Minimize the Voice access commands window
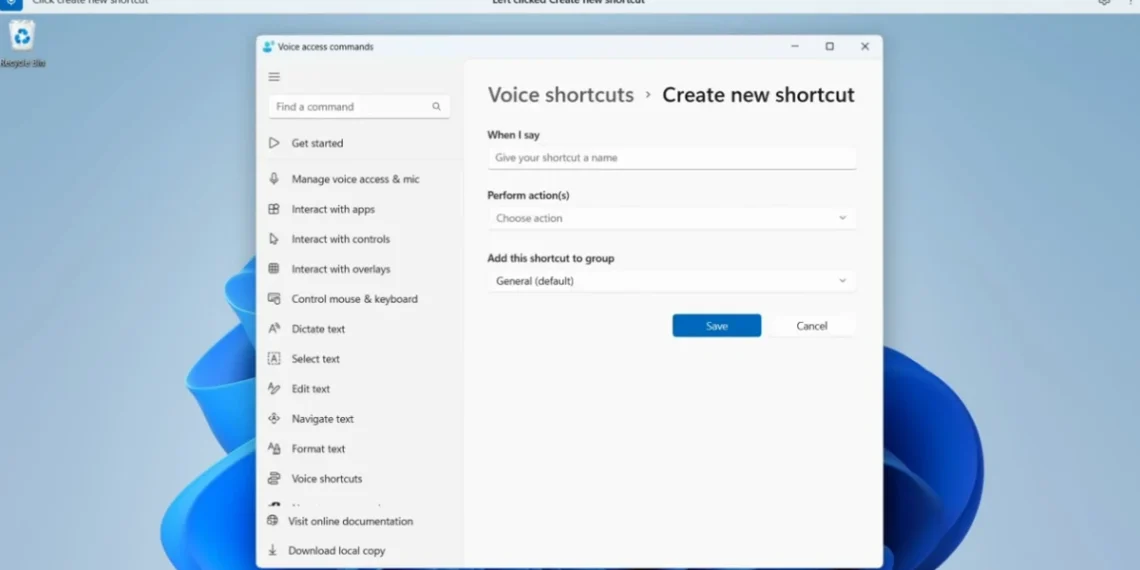 click(x=795, y=47)
